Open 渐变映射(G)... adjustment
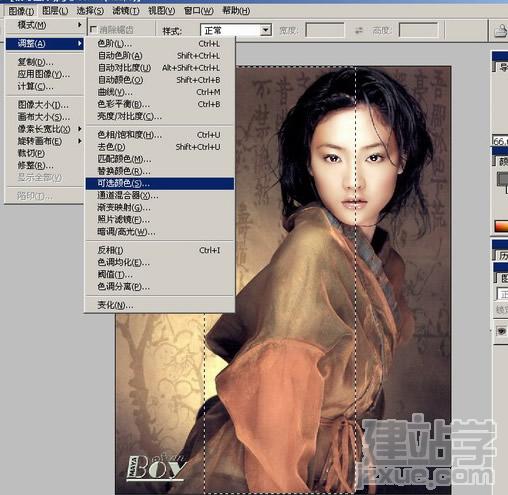The width and height of the screenshot is (508, 495). [x=160, y=208]
